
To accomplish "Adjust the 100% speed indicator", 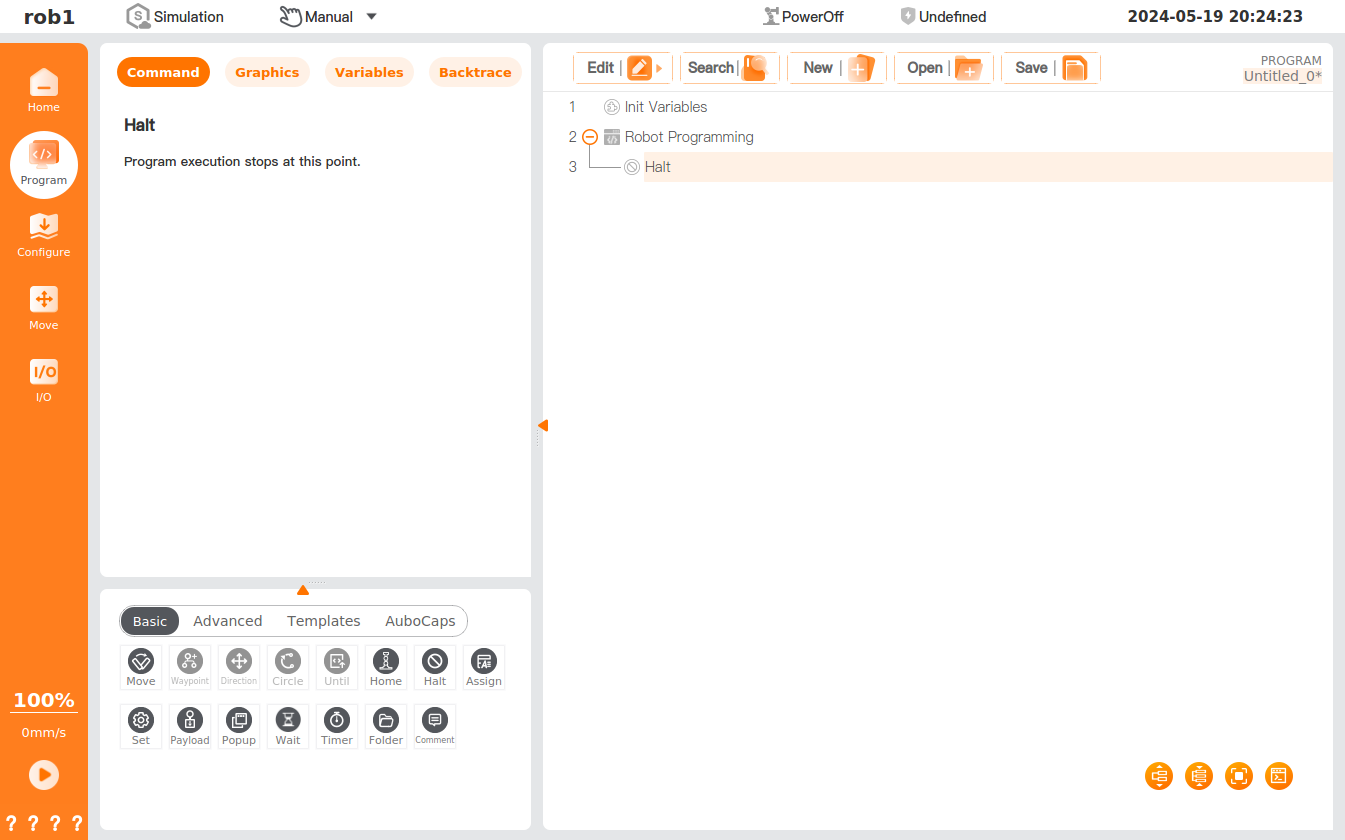I will click(x=44, y=700).
